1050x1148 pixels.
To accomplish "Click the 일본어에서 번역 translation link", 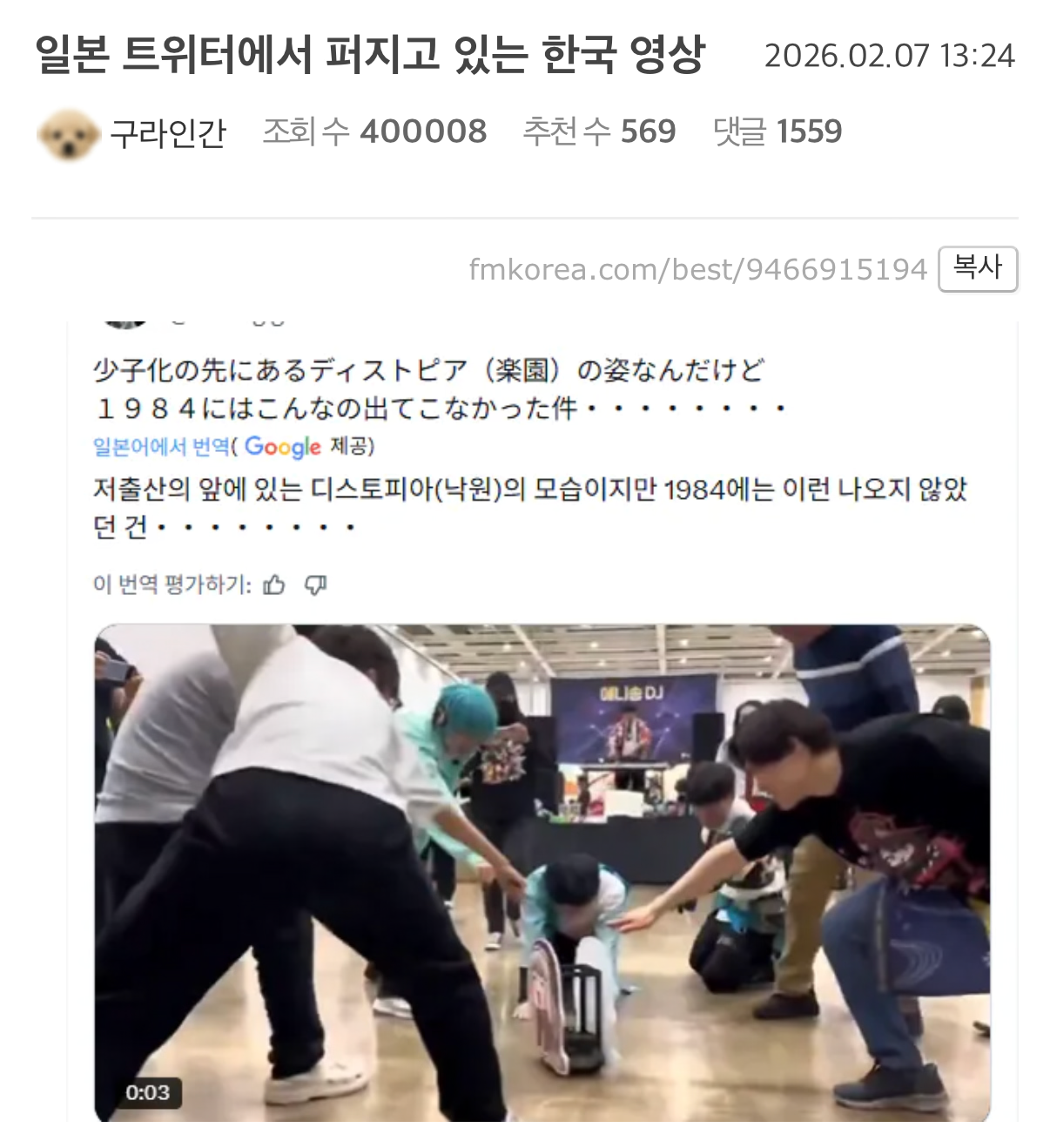I will tap(161, 447).
